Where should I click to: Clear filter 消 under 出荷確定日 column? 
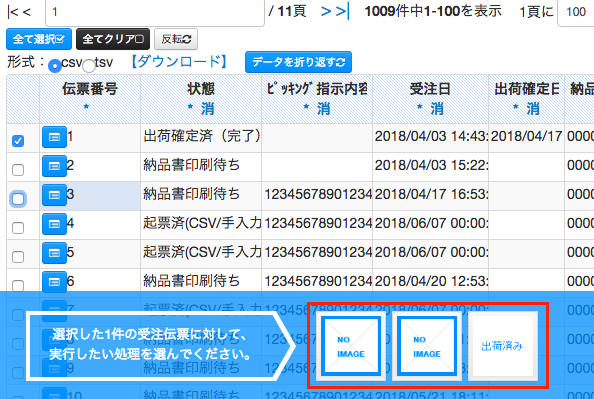tap(533, 109)
